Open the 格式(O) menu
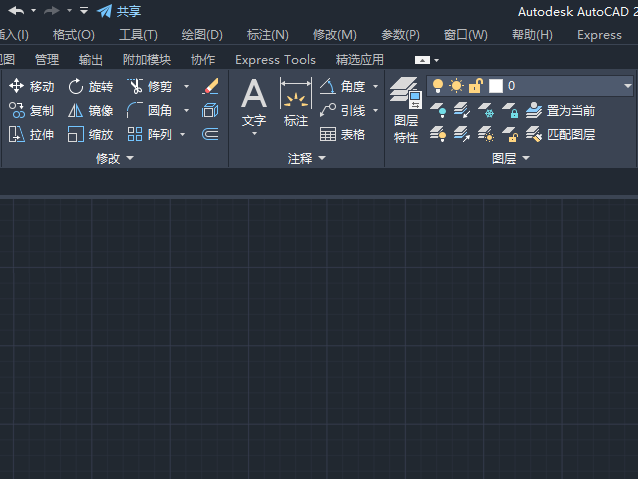Screen dimensions: 638x479 74,35
